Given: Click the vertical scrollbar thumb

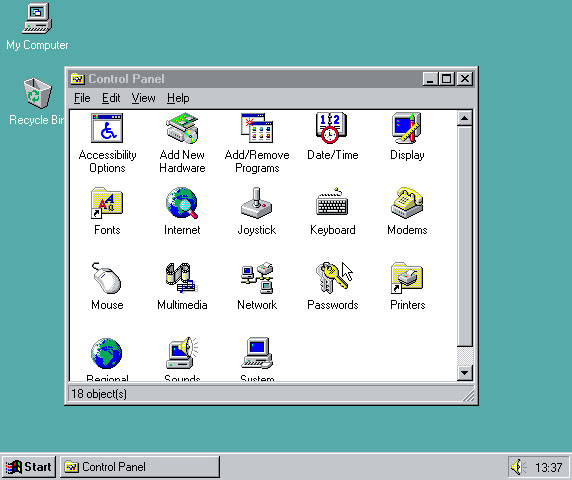Looking at the screenshot, I should click(464, 236).
